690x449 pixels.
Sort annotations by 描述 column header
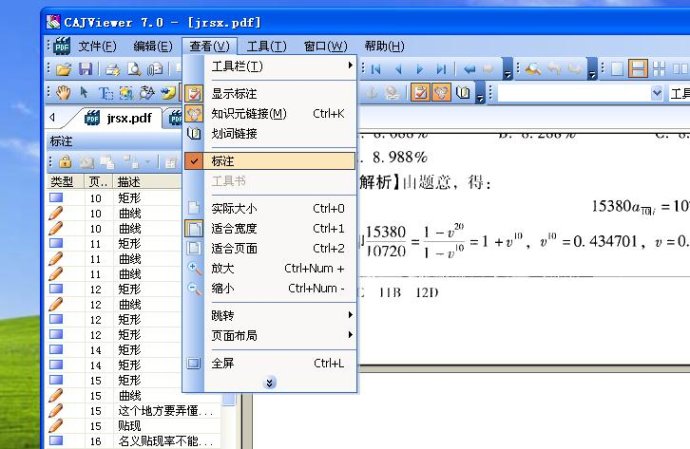click(x=148, y=182)
